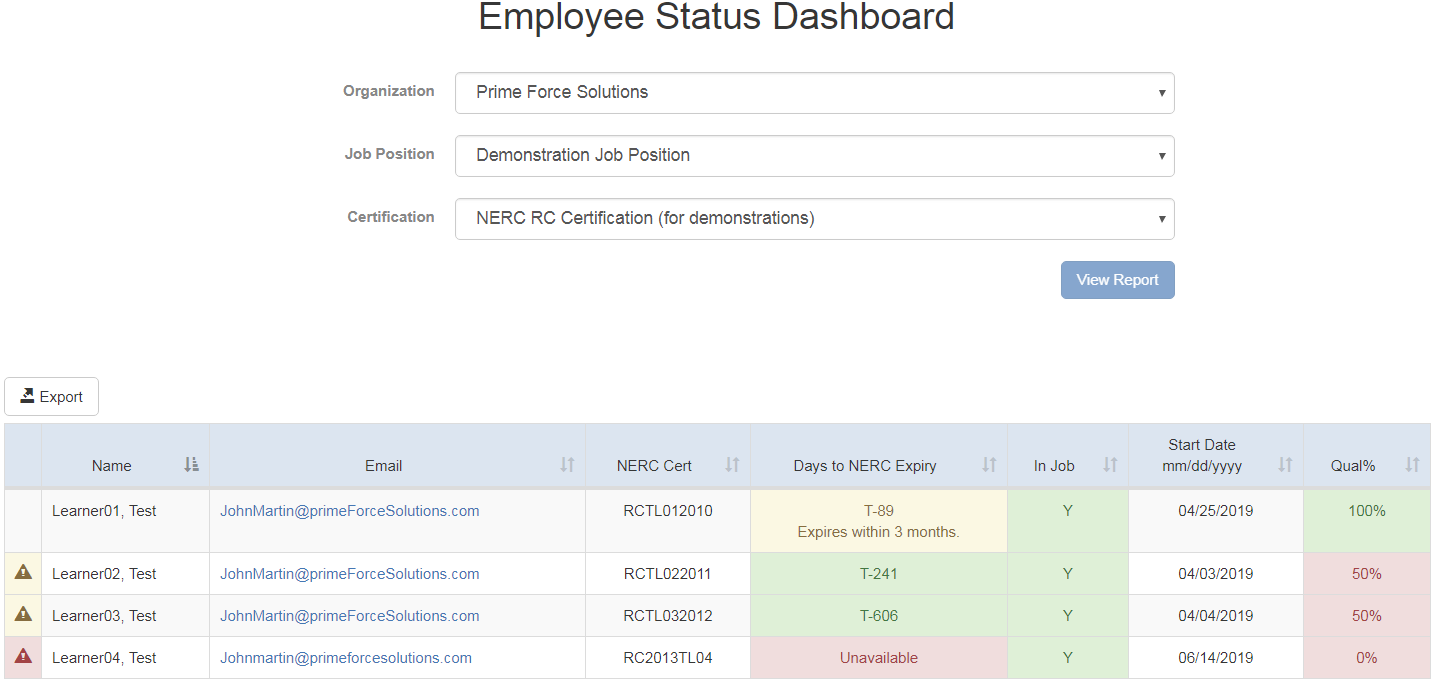The image size is (1434, 679).
Task: Select the Learner02, Test name cell
Action: point(125,574)
